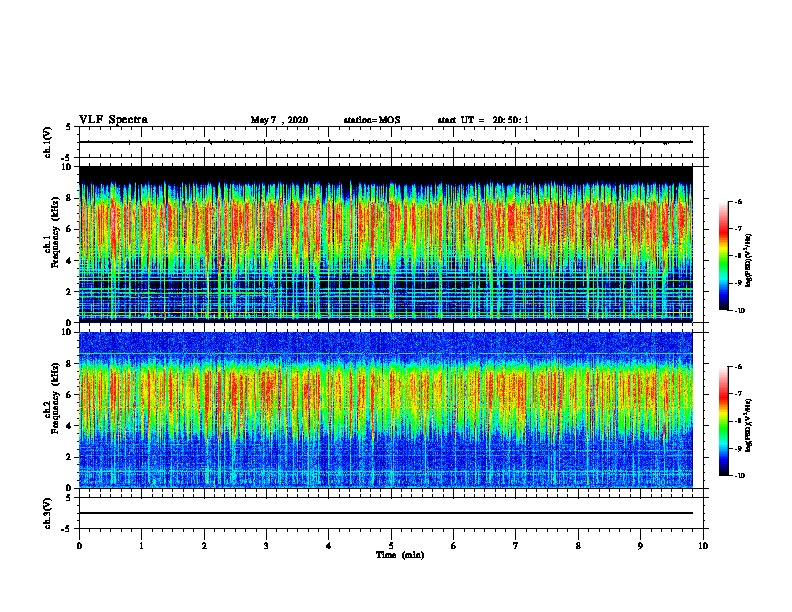Click the time axis tick label "4"
Screen dimensions: 792x612
[329, 546]
